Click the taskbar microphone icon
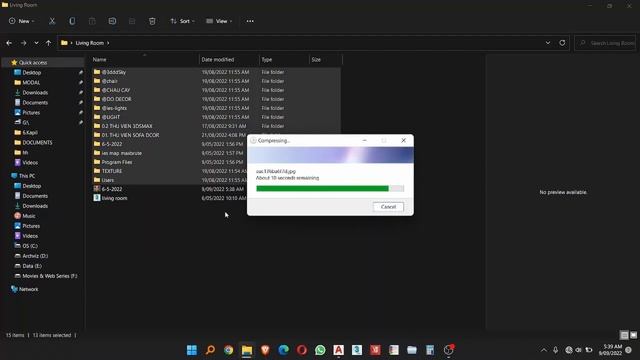640x360 pixels. [556, 350]
